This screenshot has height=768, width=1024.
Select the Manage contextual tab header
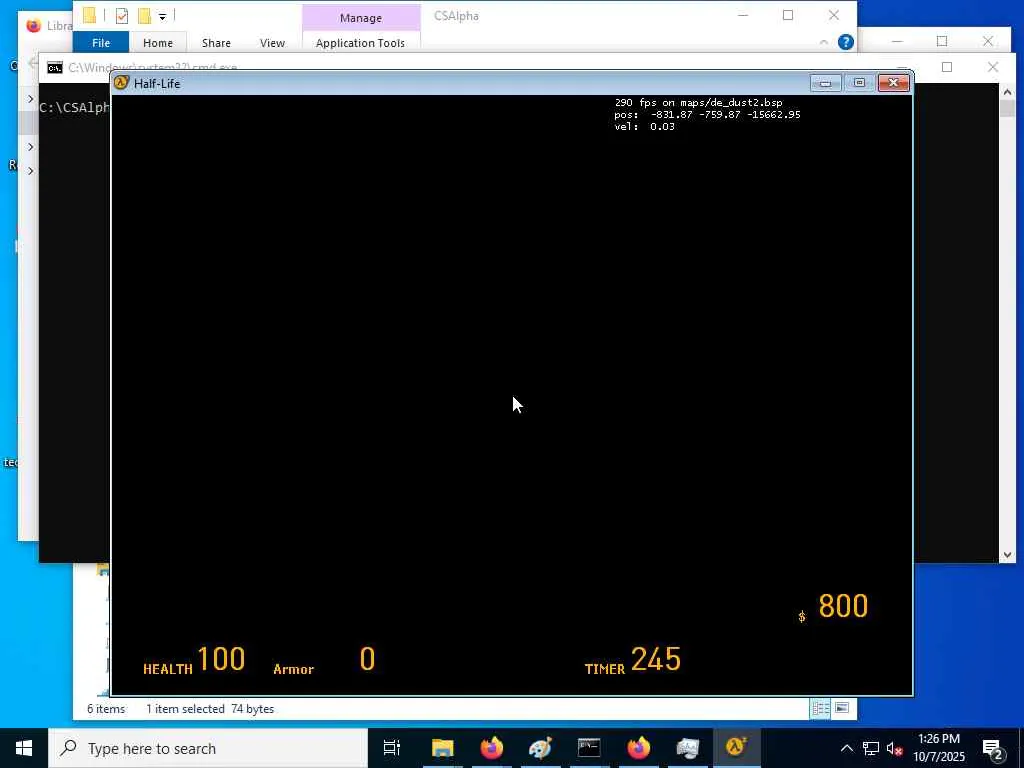tap(360, 18)
